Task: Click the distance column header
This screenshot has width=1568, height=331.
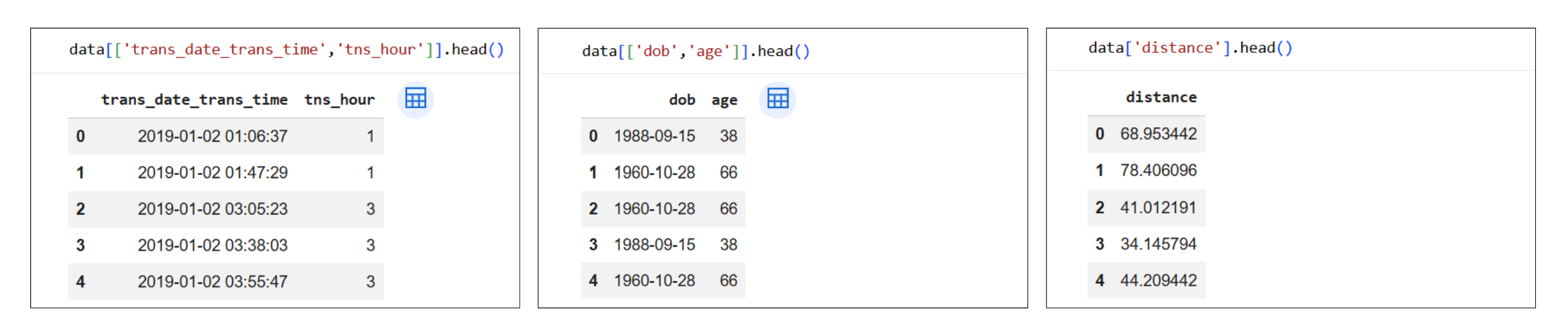Action: 1161,98
